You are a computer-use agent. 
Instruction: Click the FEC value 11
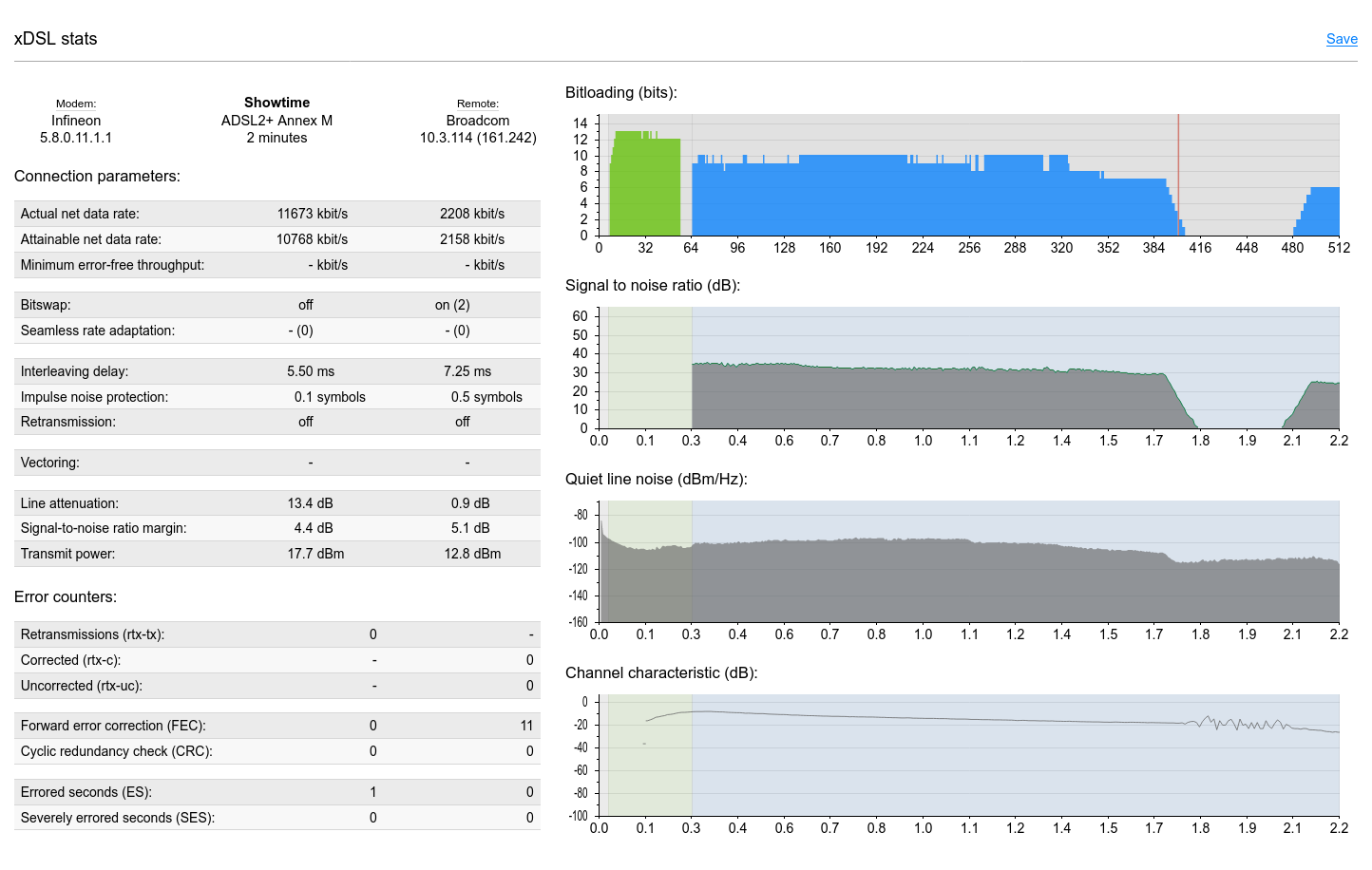526,726
